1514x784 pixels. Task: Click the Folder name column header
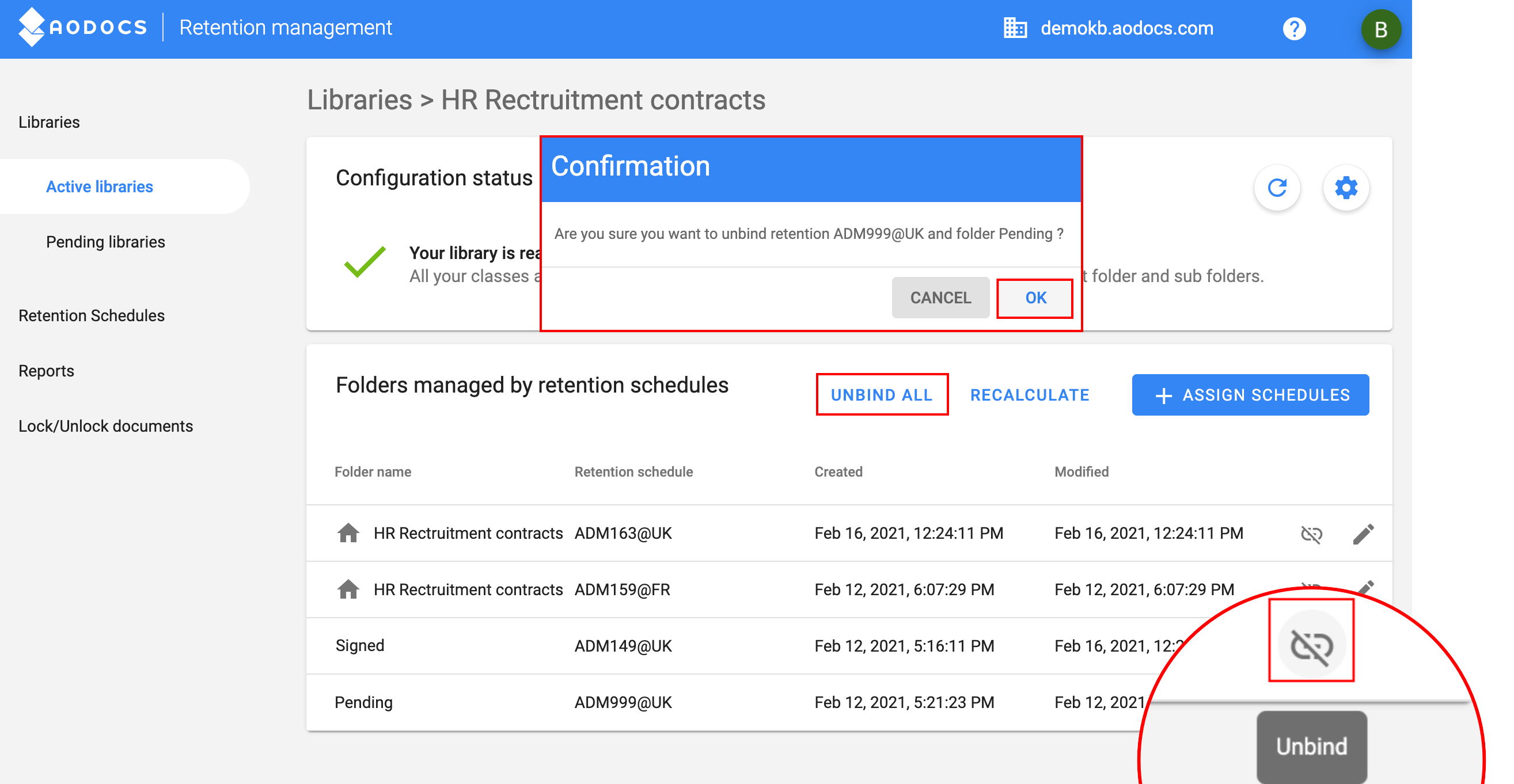coord(373,471)
